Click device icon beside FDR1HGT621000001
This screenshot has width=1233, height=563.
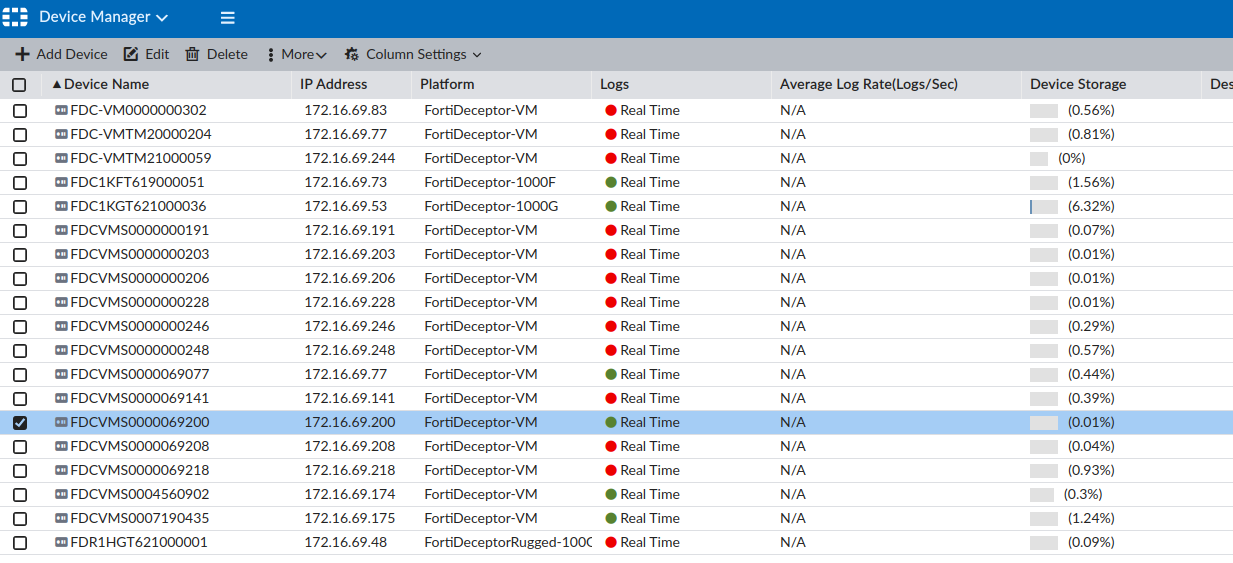tap(61, 542)
